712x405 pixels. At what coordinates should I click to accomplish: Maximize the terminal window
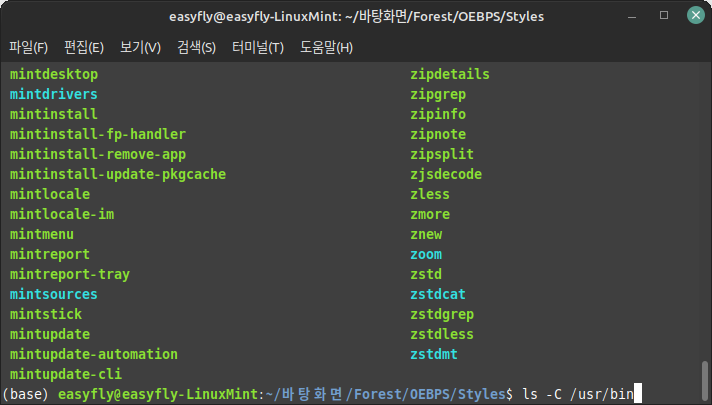[x=664, y=15]
